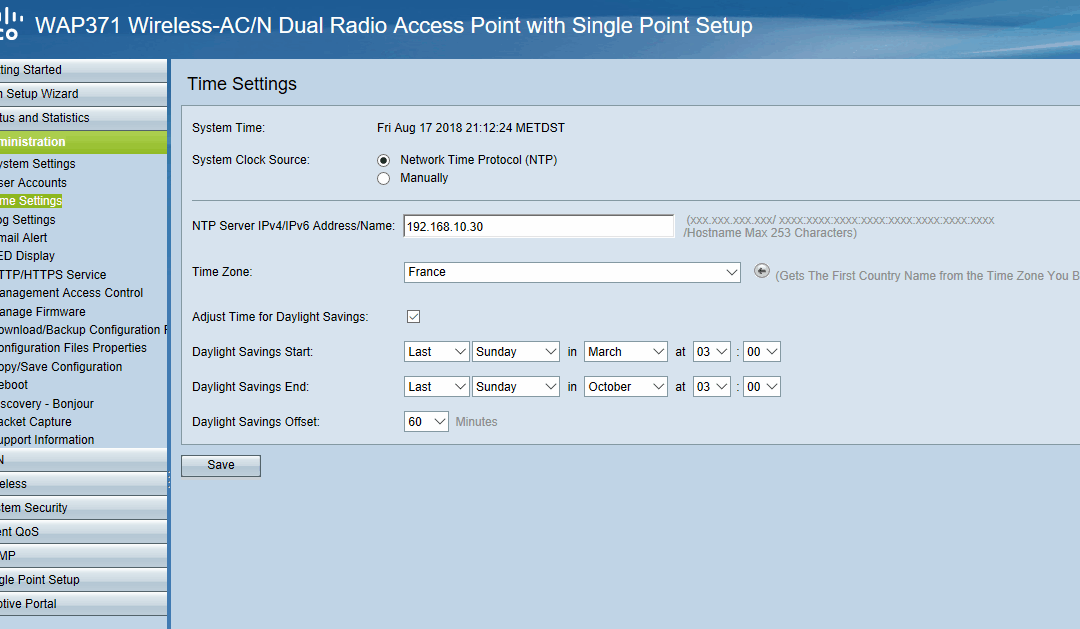Screen dimensions: 1080x629
Task: Open Log Settings page
Action: (x=28, y=220)
